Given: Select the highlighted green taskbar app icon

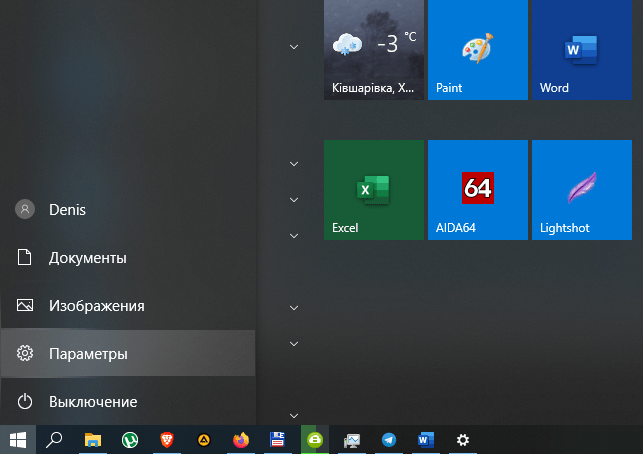Looking at the screenshot, I should pos(315,440).
